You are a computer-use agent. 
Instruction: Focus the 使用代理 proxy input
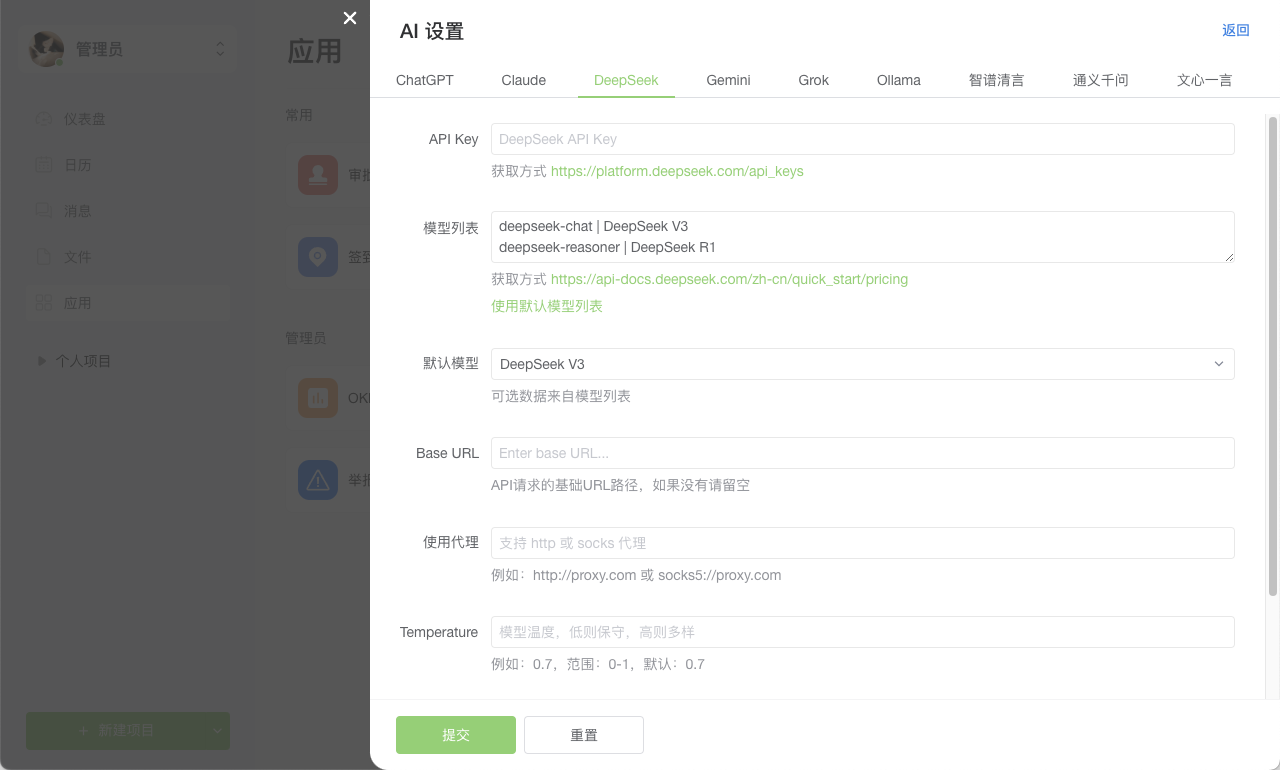tap(862, 543)
